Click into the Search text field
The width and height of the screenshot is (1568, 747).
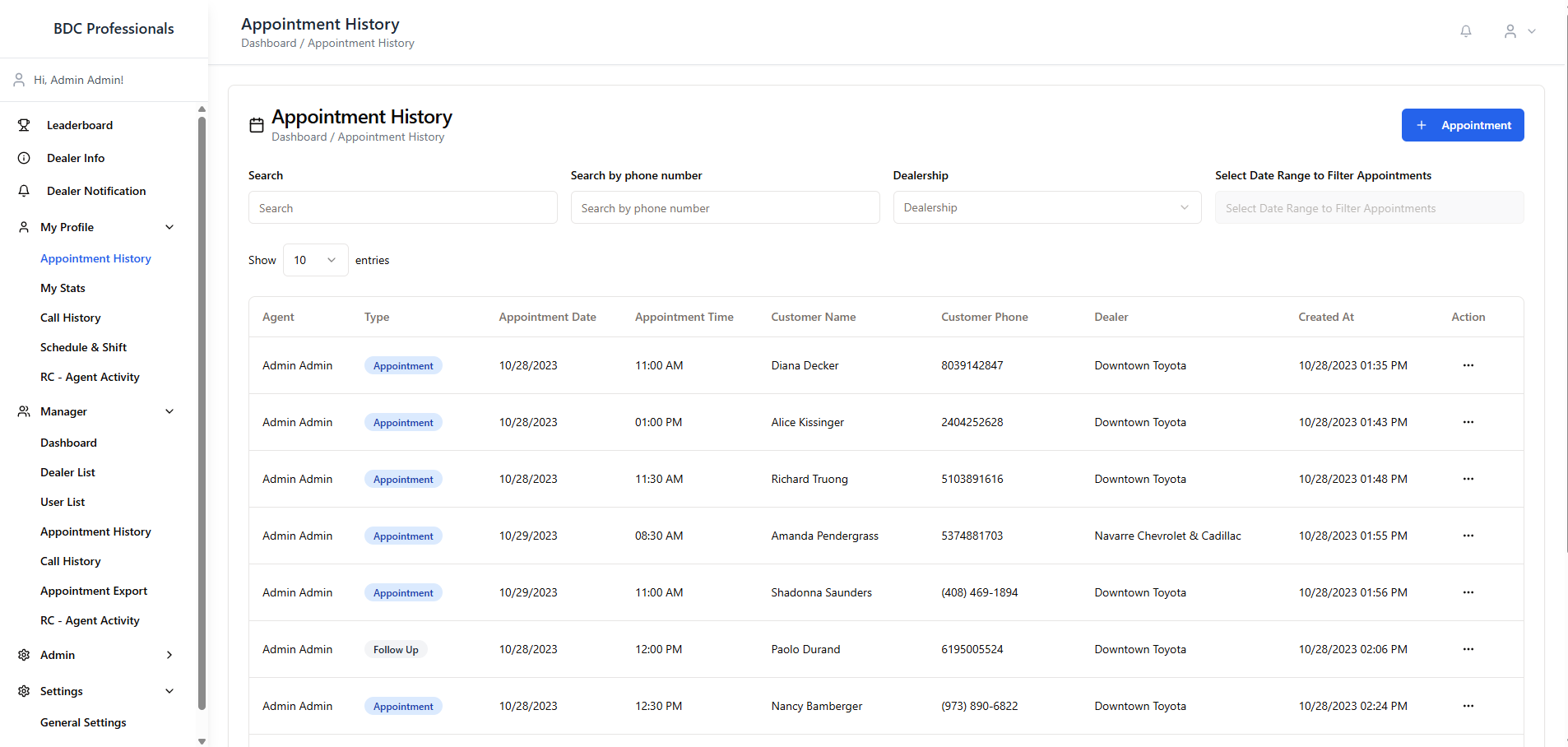pos(403,207)
